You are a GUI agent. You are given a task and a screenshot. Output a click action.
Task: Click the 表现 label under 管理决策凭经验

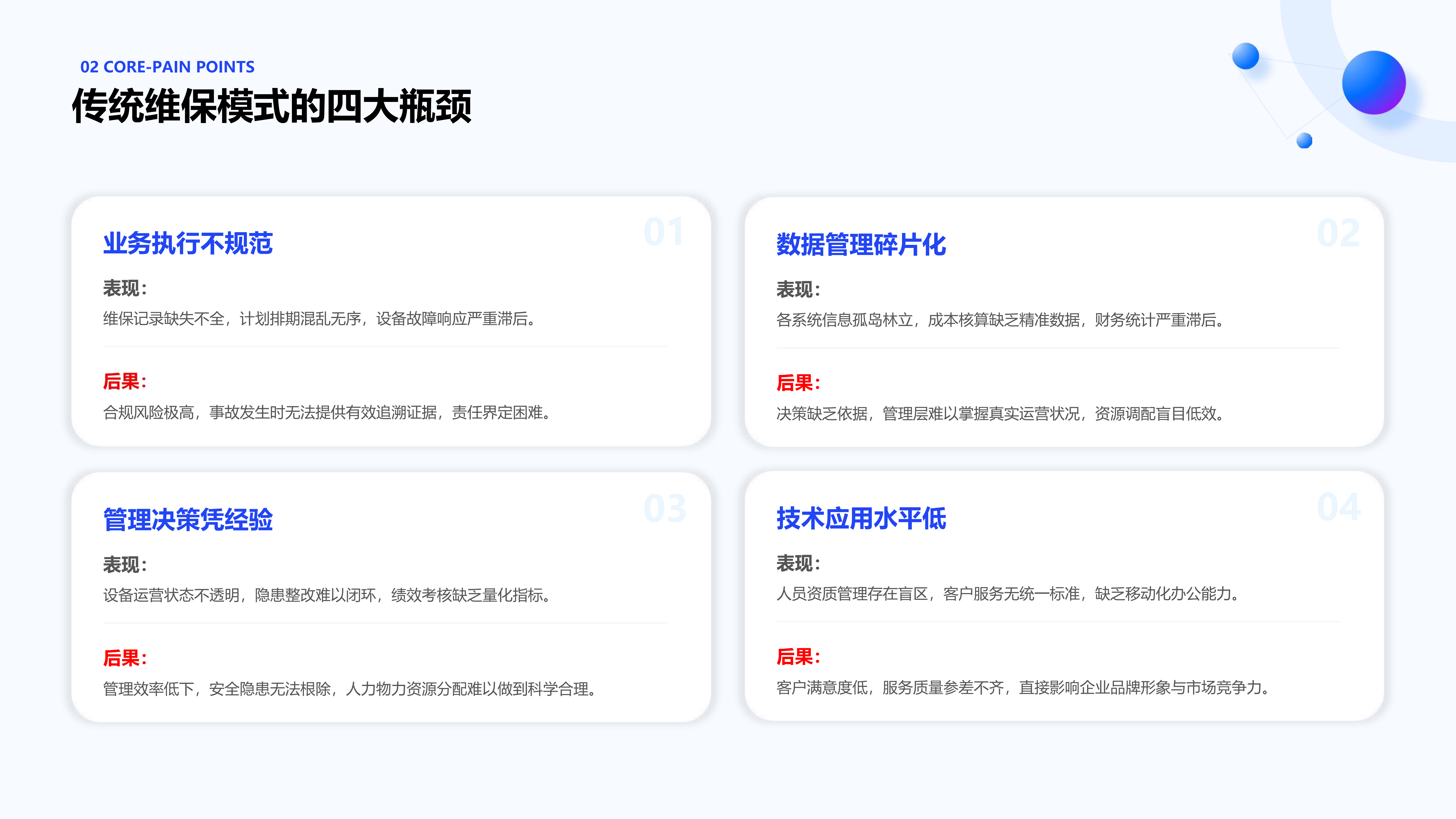(x=125, y=565)
